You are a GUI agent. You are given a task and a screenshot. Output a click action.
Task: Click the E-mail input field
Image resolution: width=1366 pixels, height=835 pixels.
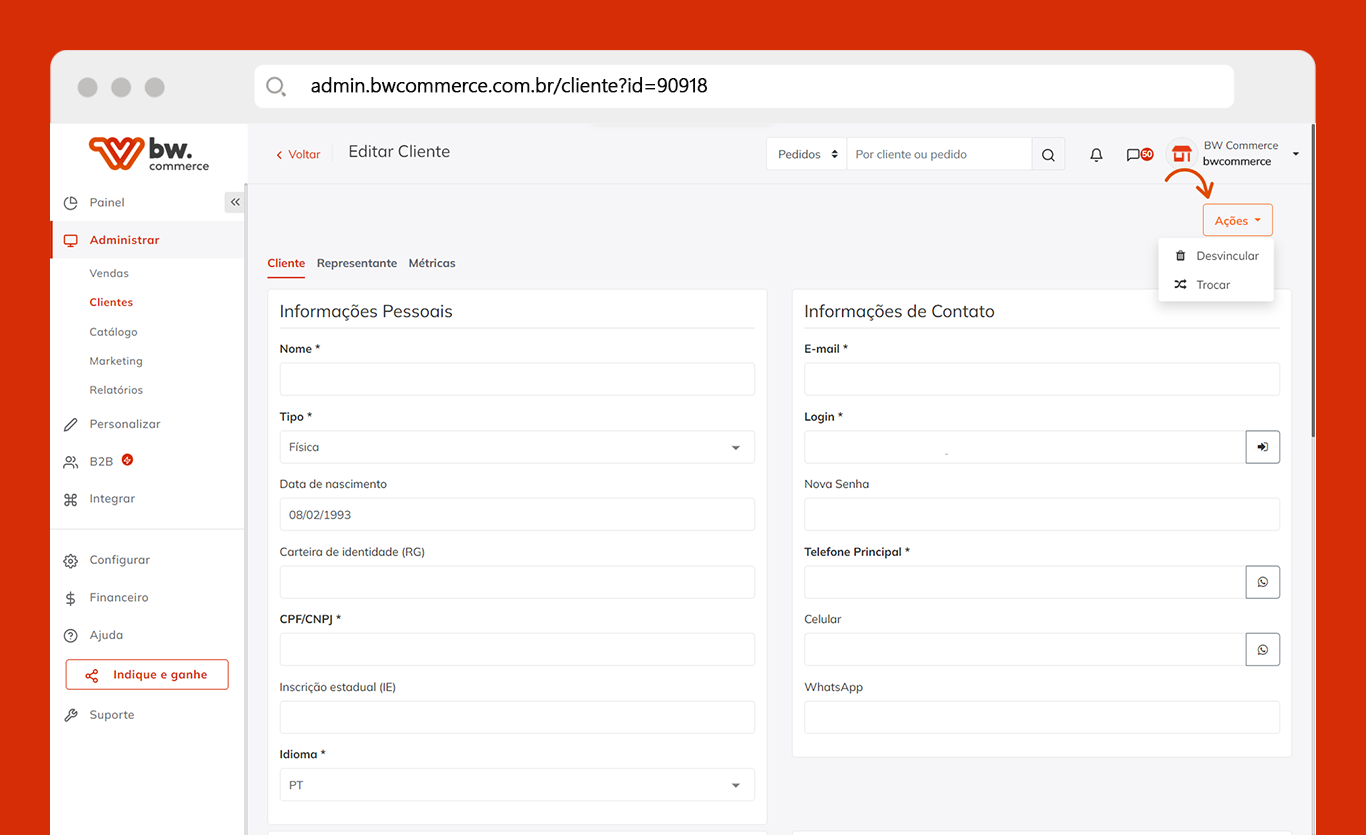[1042, 379]
